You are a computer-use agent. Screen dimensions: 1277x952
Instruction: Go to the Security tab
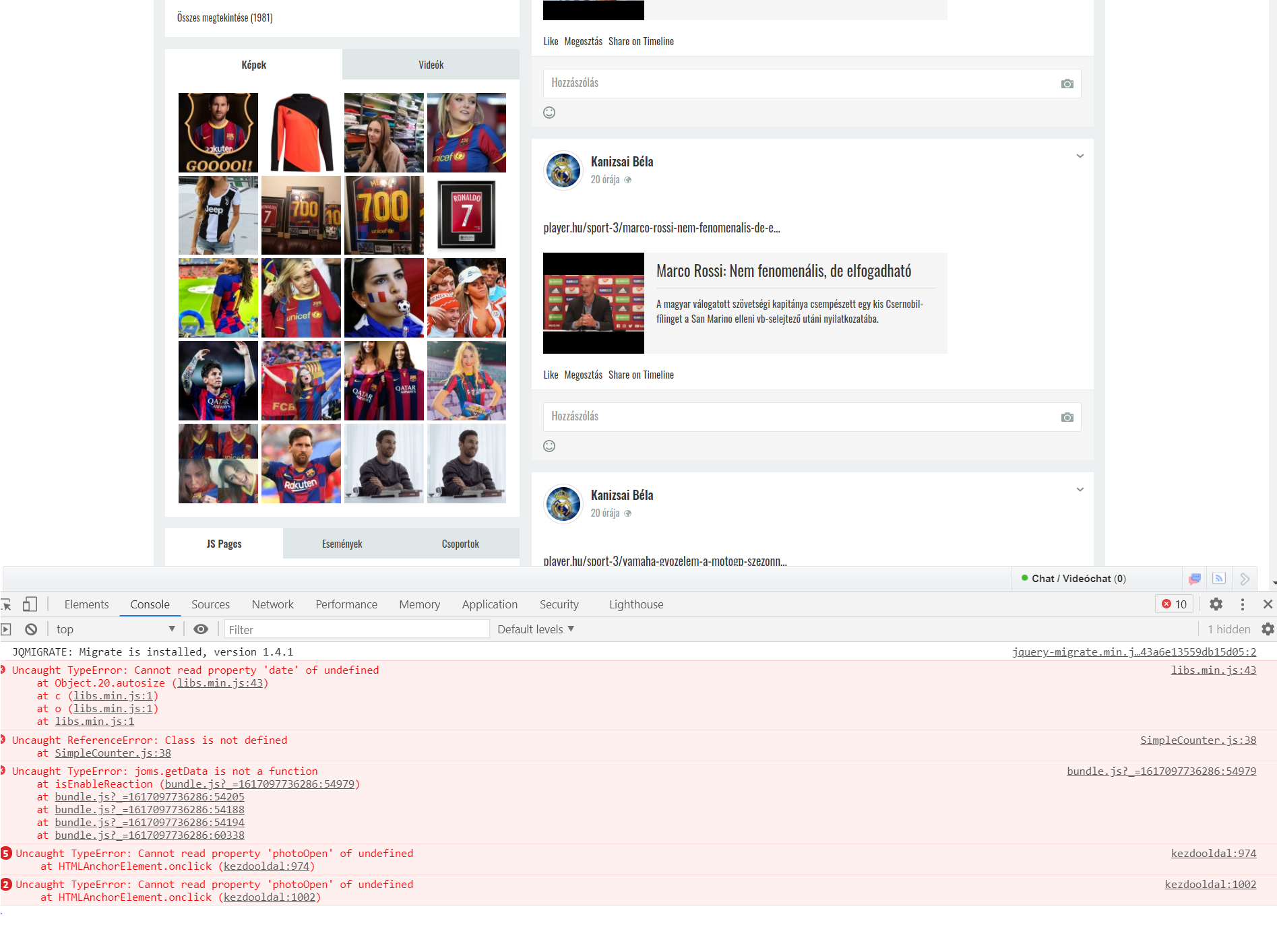tap(559, 604)
